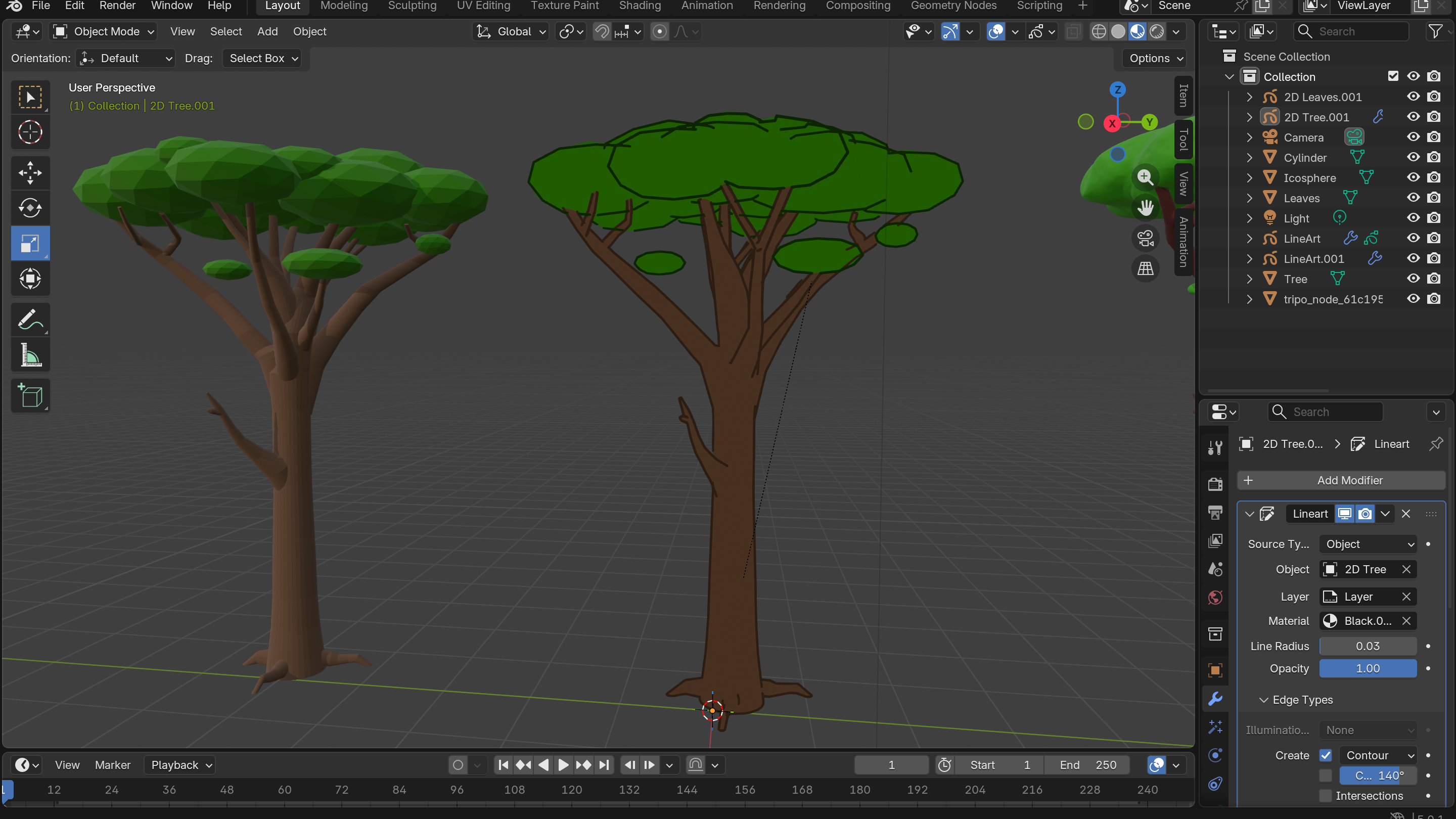Disable LineArt.001 in renders

tap(1433, 259)
